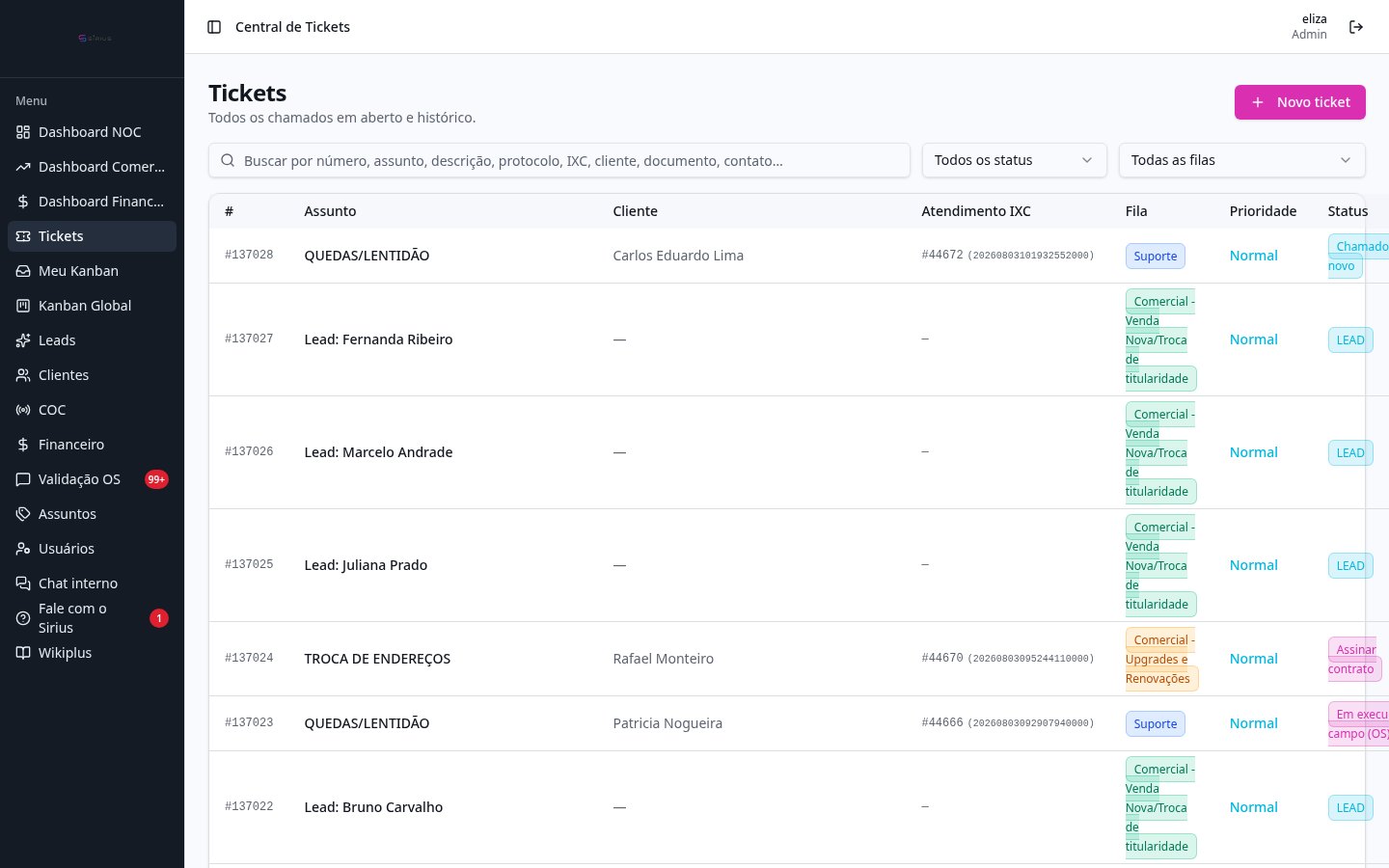Screen dimensions: 1389x868
Task: Click client Rafael Monteiro
Action: click(x=663, y=659)
